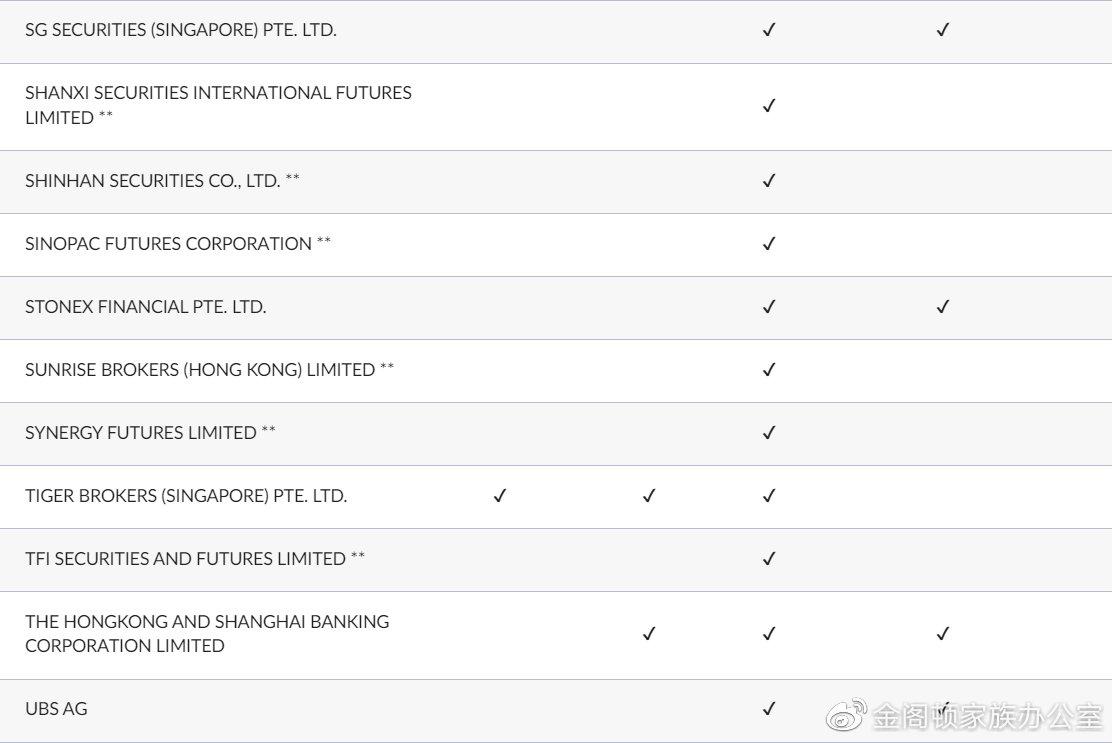This screenshot has width=1114, height=743.
Task: Click the first checkmark in SG Securities row
Action: (768, 30)
